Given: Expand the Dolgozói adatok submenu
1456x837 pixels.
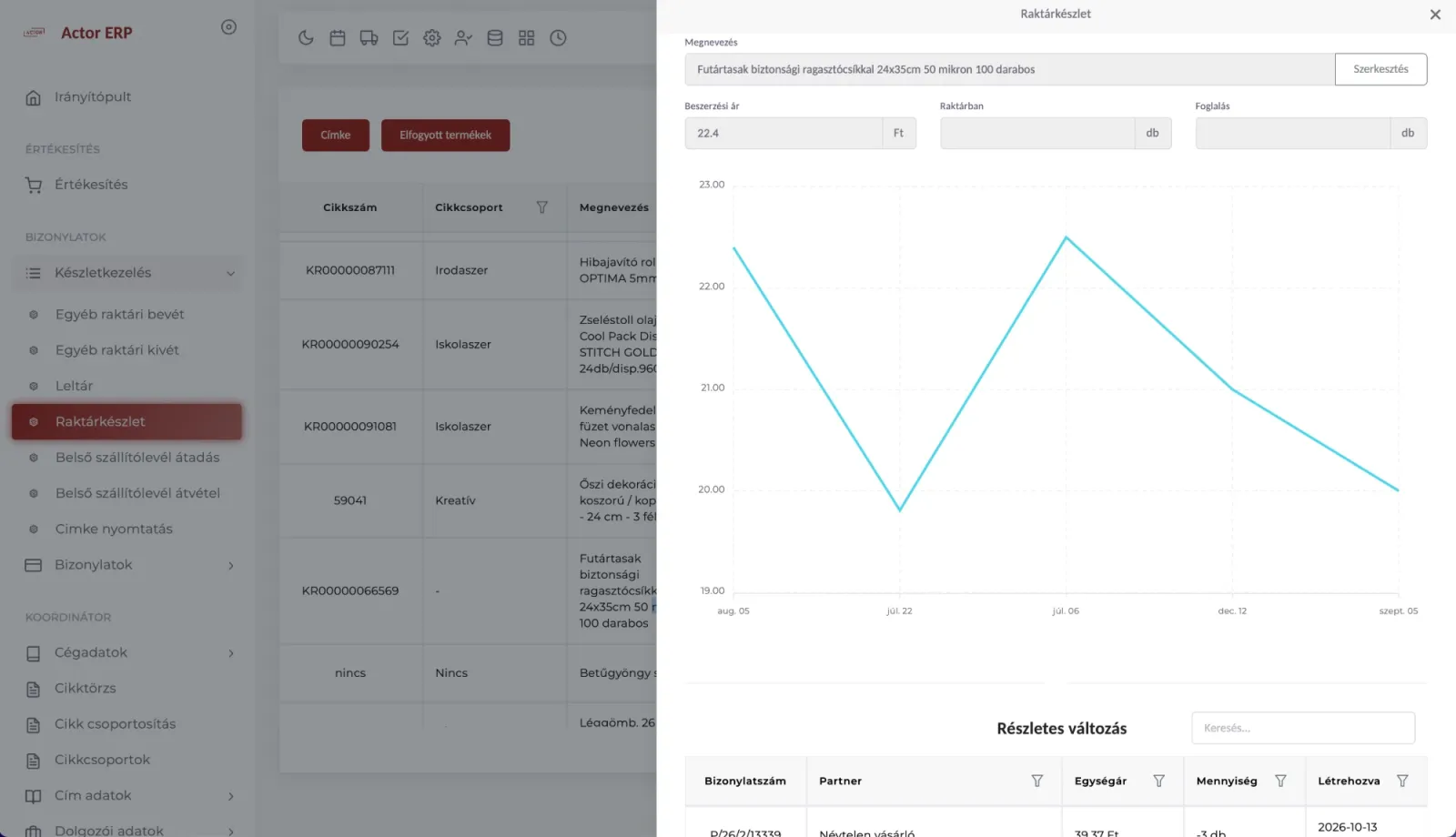Looking at the screenshot, I should tap(127, 831).
